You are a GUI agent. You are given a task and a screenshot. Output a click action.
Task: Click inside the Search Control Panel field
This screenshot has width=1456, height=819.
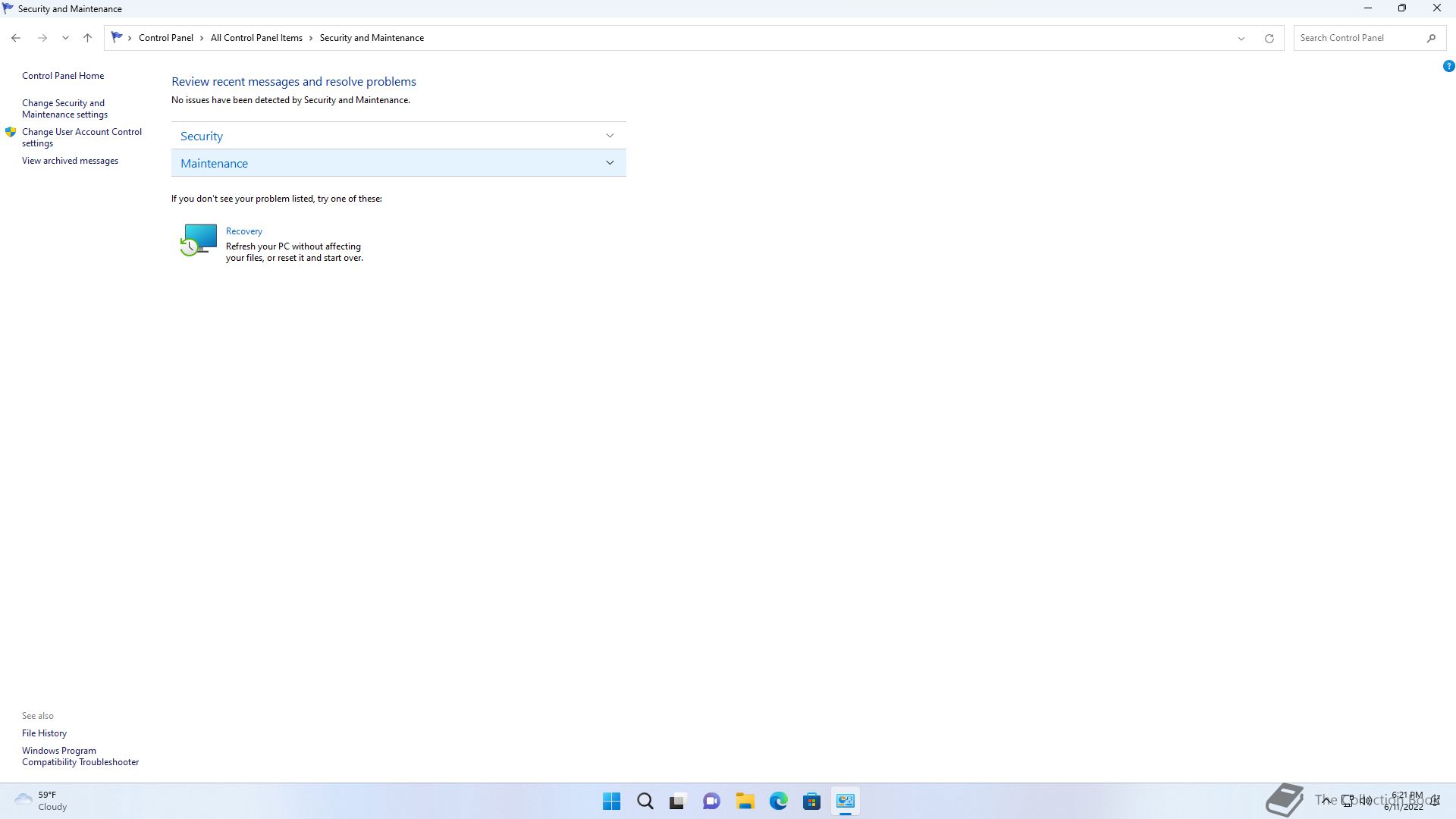1357,38
